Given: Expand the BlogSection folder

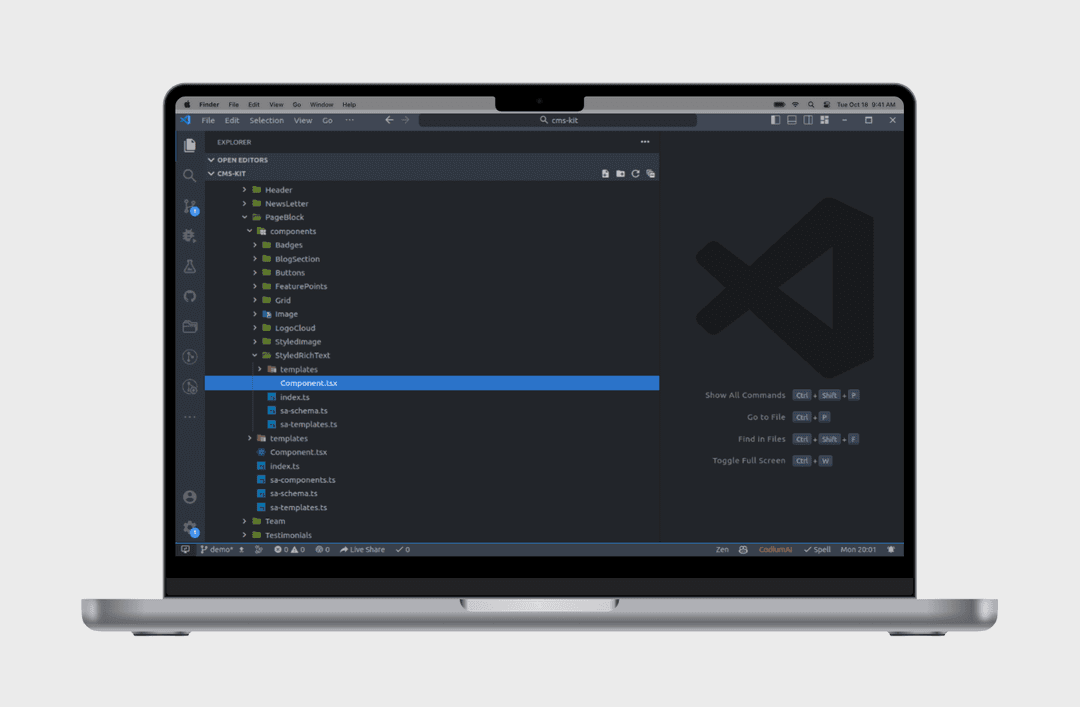Looking at the screenshot, I should 432,258.
